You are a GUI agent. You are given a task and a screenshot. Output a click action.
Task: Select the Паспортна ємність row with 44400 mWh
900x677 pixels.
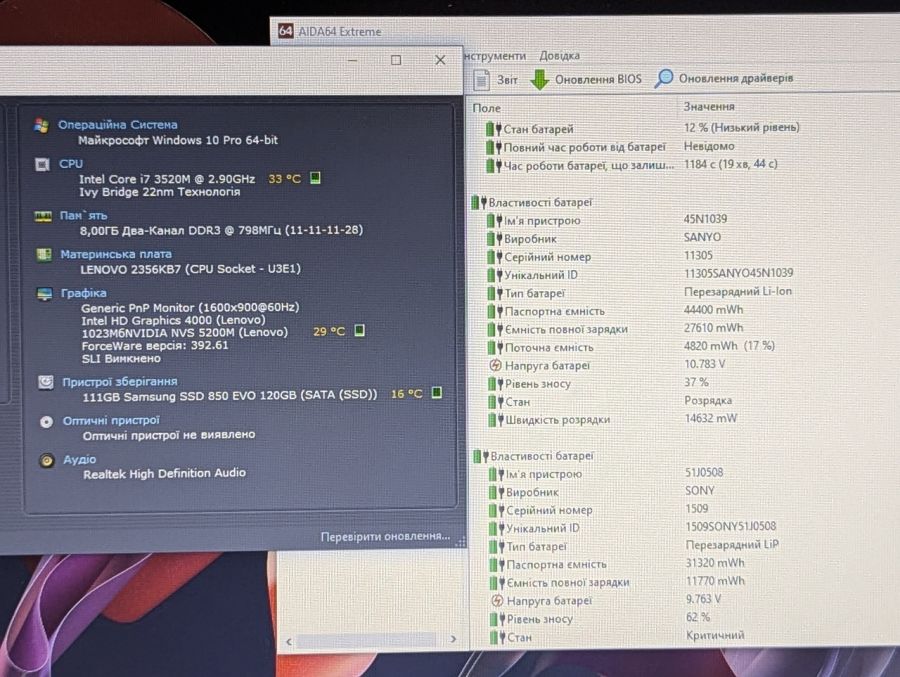point(616,311)
